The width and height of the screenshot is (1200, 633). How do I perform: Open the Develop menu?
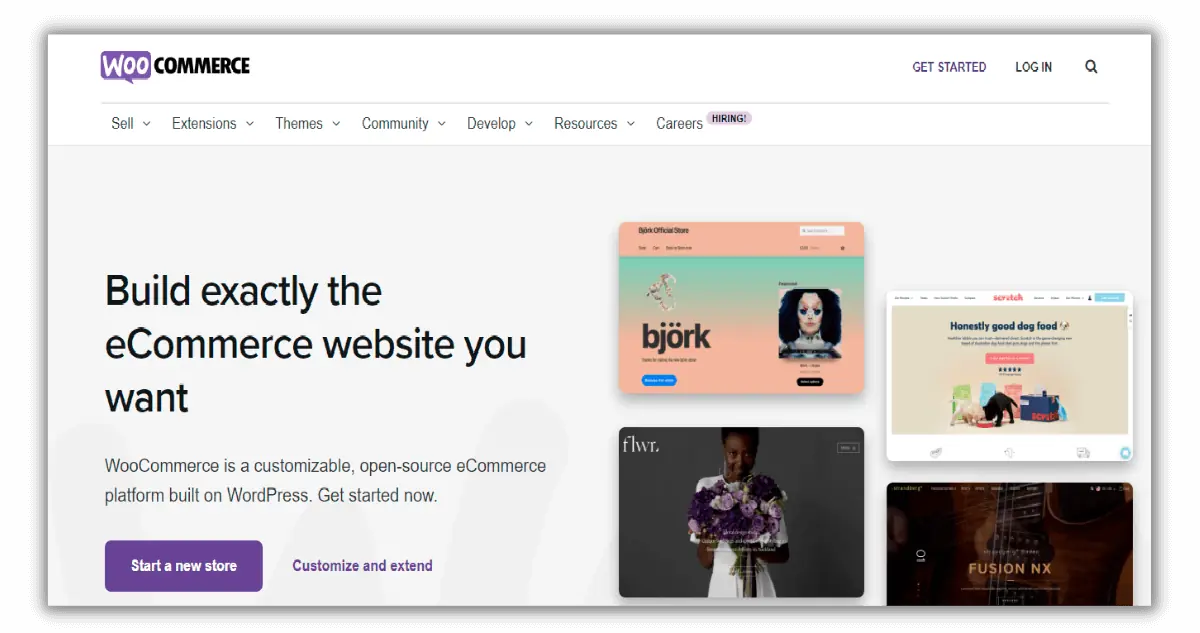(499, 124)
